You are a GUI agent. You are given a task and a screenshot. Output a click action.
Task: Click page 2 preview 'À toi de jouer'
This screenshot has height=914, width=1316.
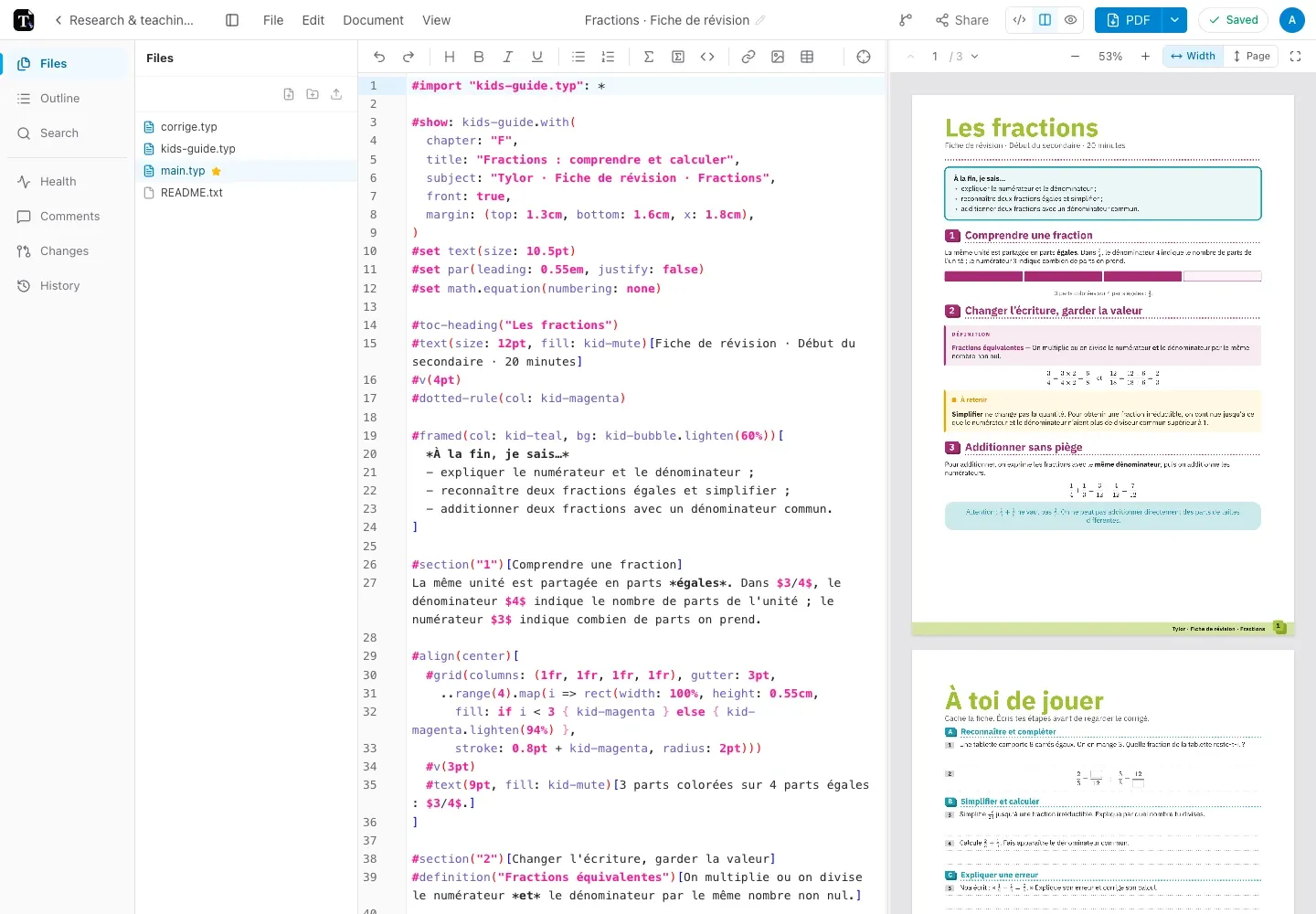click(1103, 781)
